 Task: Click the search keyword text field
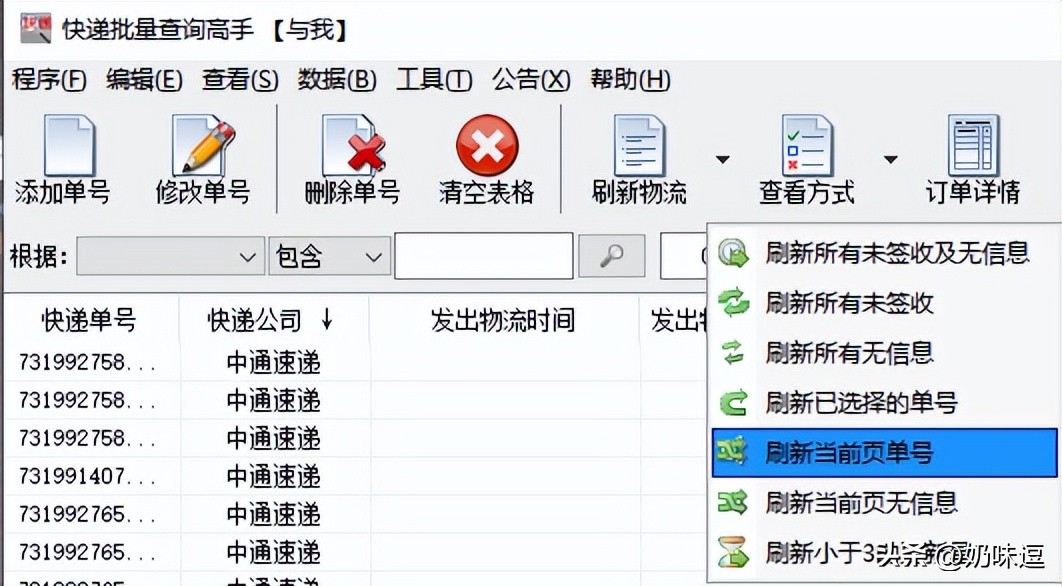tap(484, 256)
